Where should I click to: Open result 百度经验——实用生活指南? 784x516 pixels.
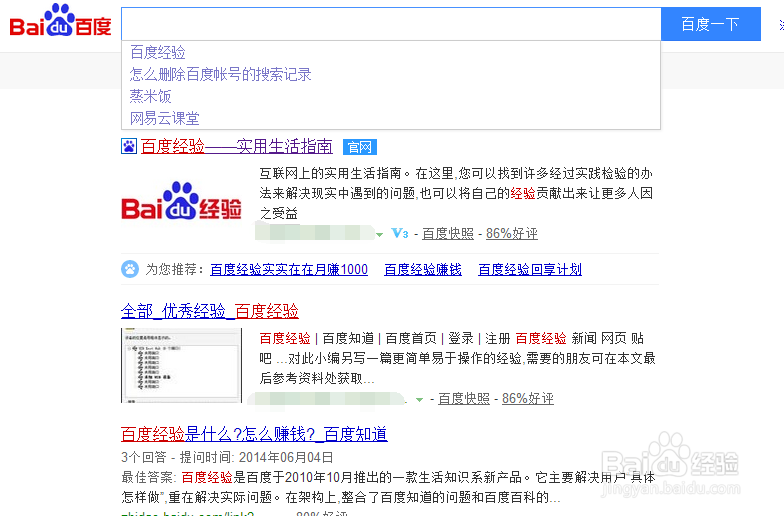click(236, 146)
